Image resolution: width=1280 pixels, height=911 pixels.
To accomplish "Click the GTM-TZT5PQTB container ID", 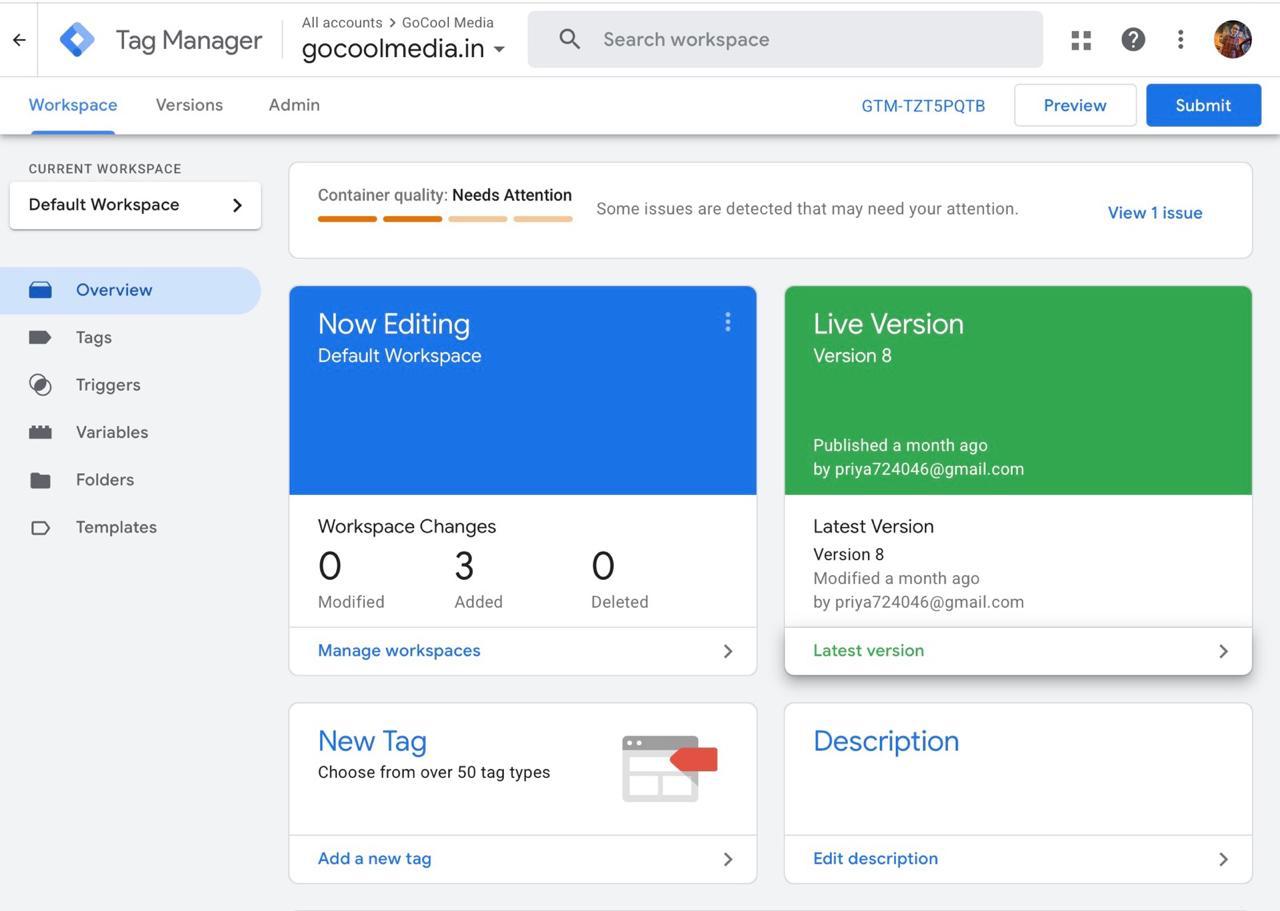I will click(x=923, y=106).
